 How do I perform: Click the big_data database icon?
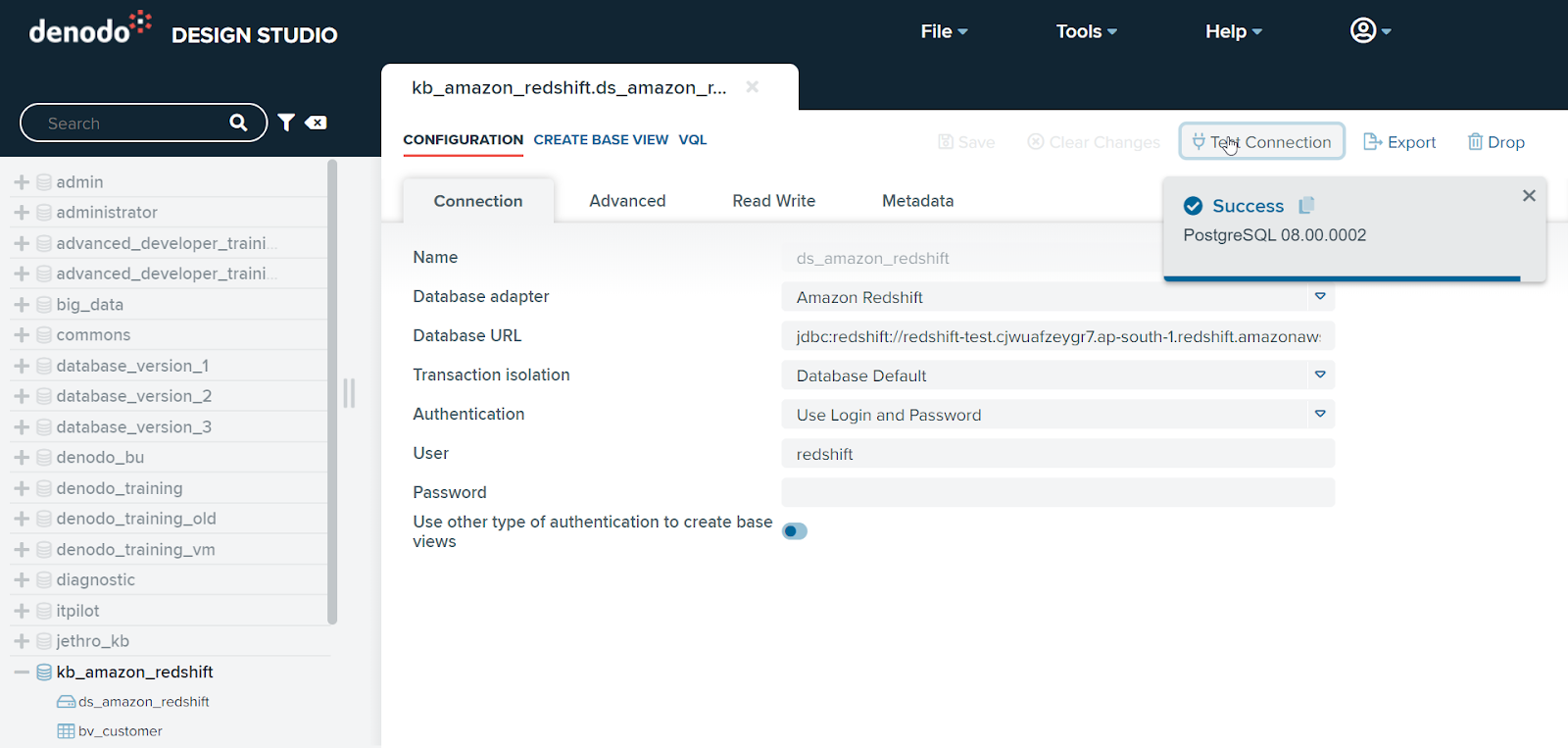coord(44,305)
